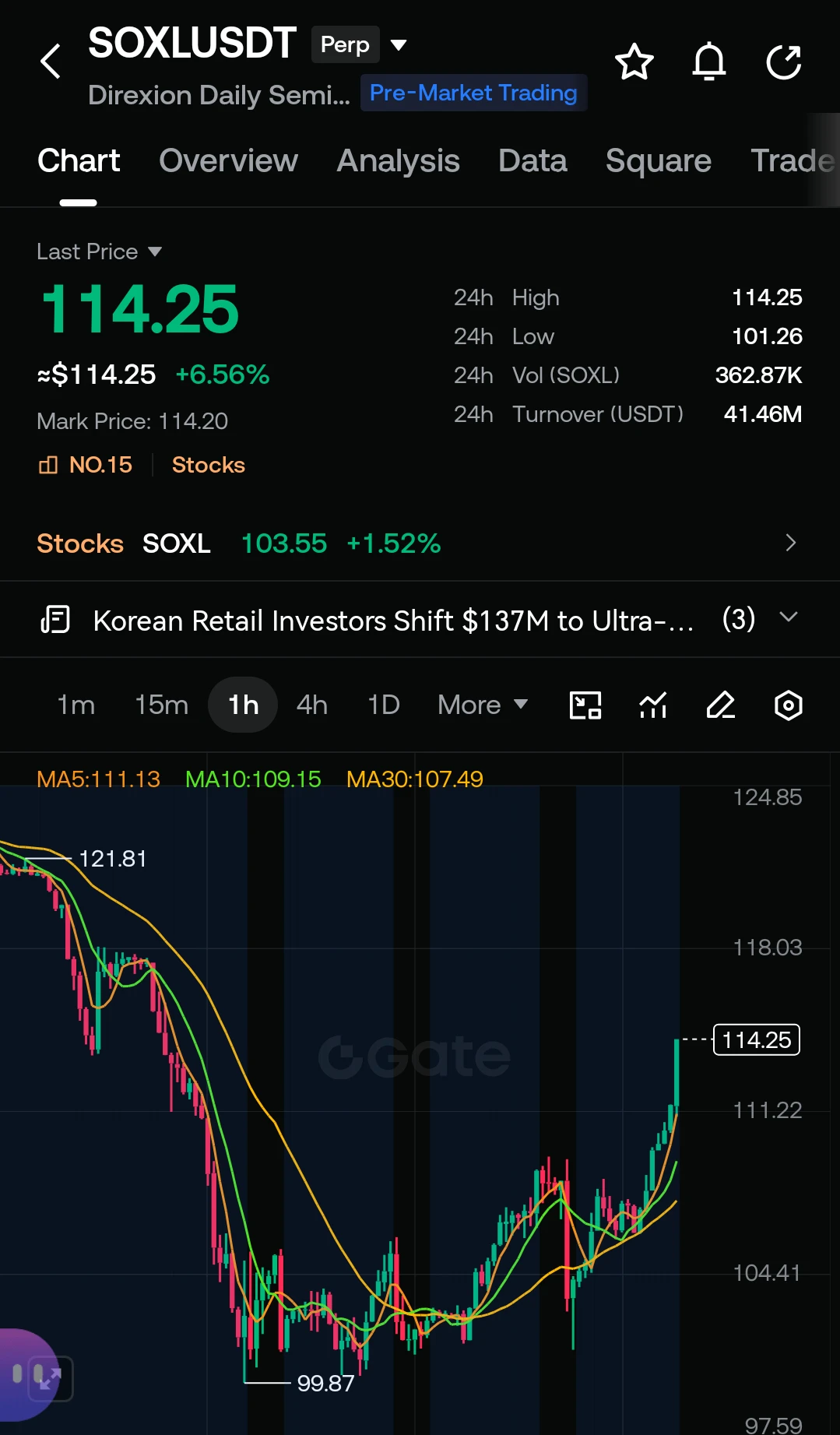
Task: Open the Analysis tab
Action: (398, 161)
